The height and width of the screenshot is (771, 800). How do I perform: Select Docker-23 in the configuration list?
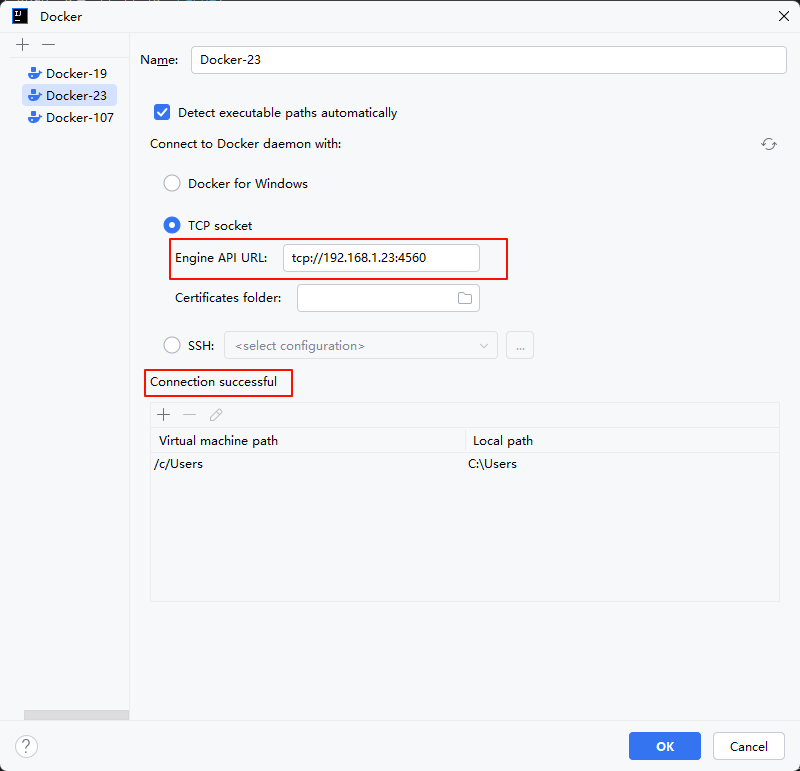pos(69,95)
